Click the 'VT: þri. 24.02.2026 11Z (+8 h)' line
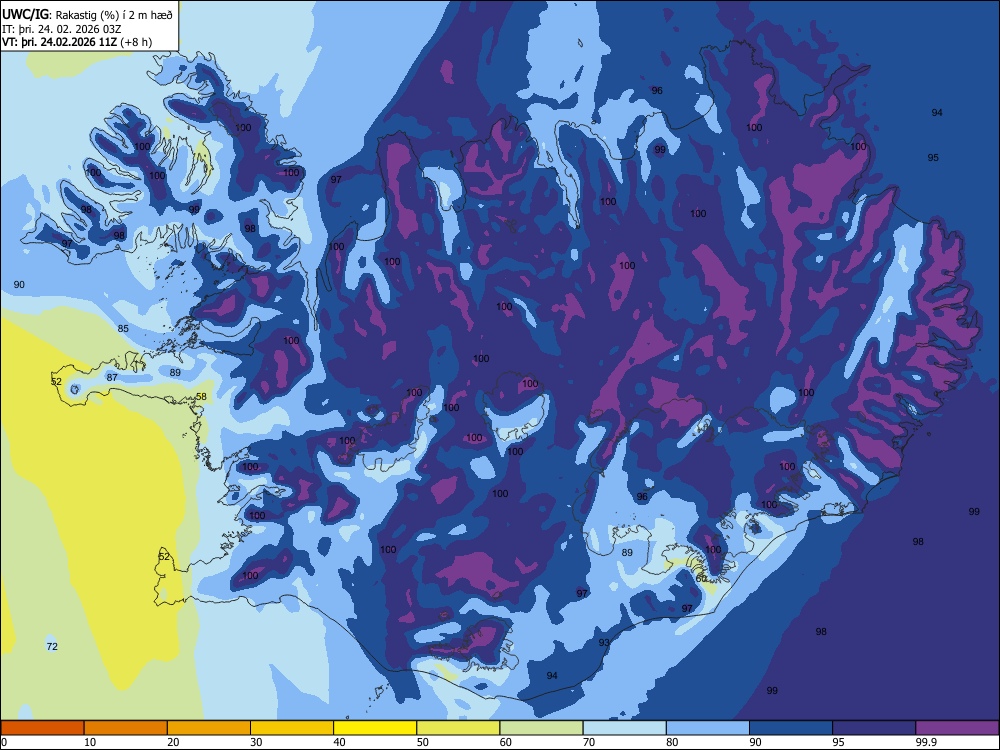1000x750 pixels. (x=77, y=42)
